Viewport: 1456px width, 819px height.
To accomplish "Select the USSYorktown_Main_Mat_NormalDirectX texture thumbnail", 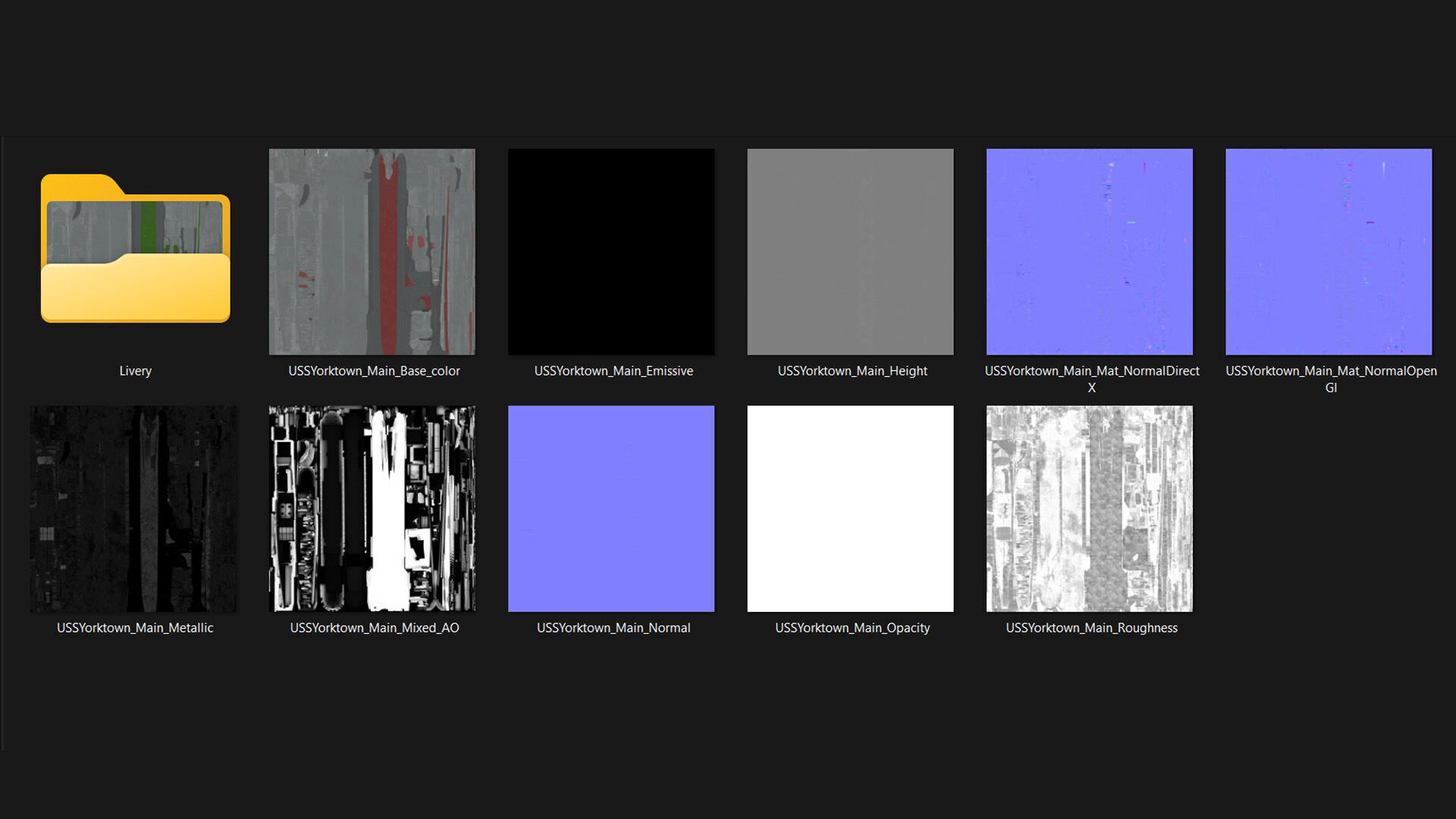I will [1089, 252].
